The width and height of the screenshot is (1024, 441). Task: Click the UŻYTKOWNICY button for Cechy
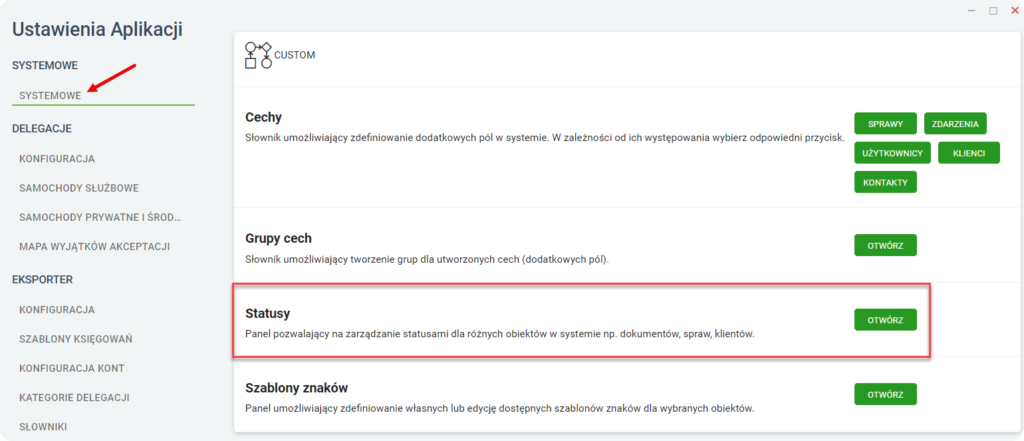tap(892, 153)
